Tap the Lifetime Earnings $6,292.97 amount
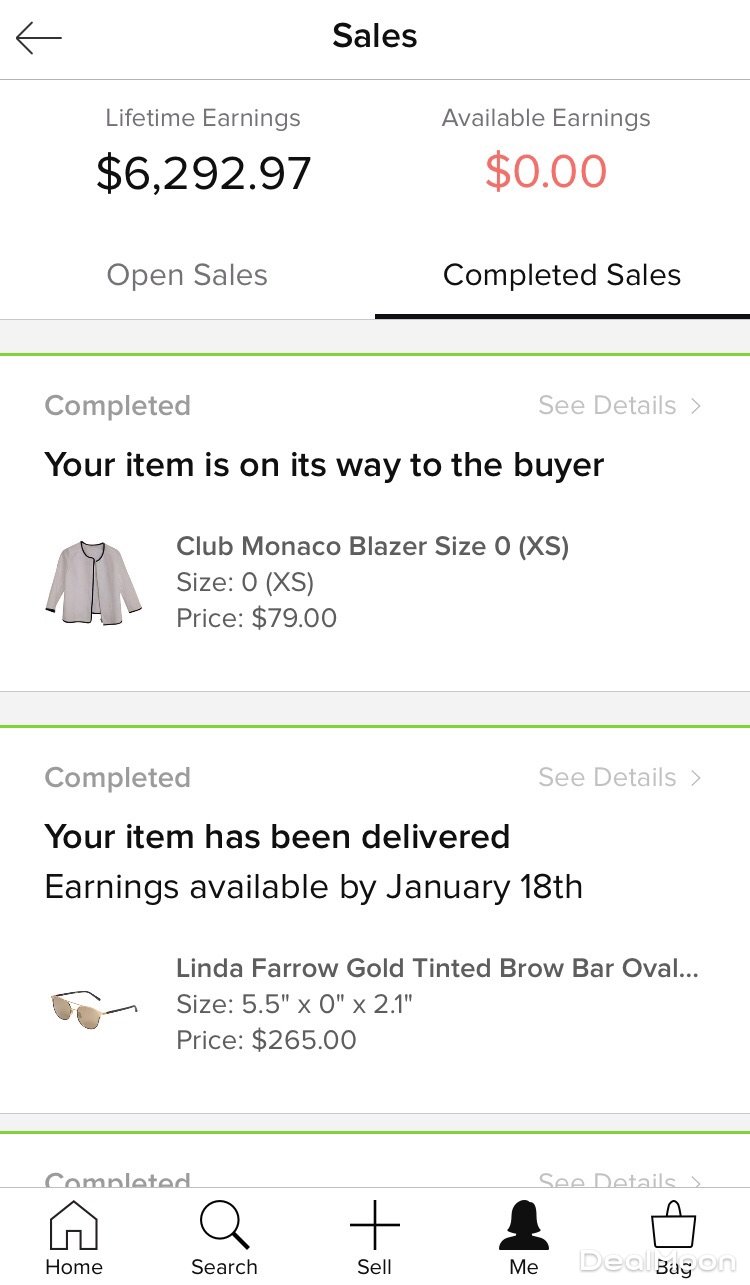The height and width of the screenshot is (1285, 750). (204, 173)
